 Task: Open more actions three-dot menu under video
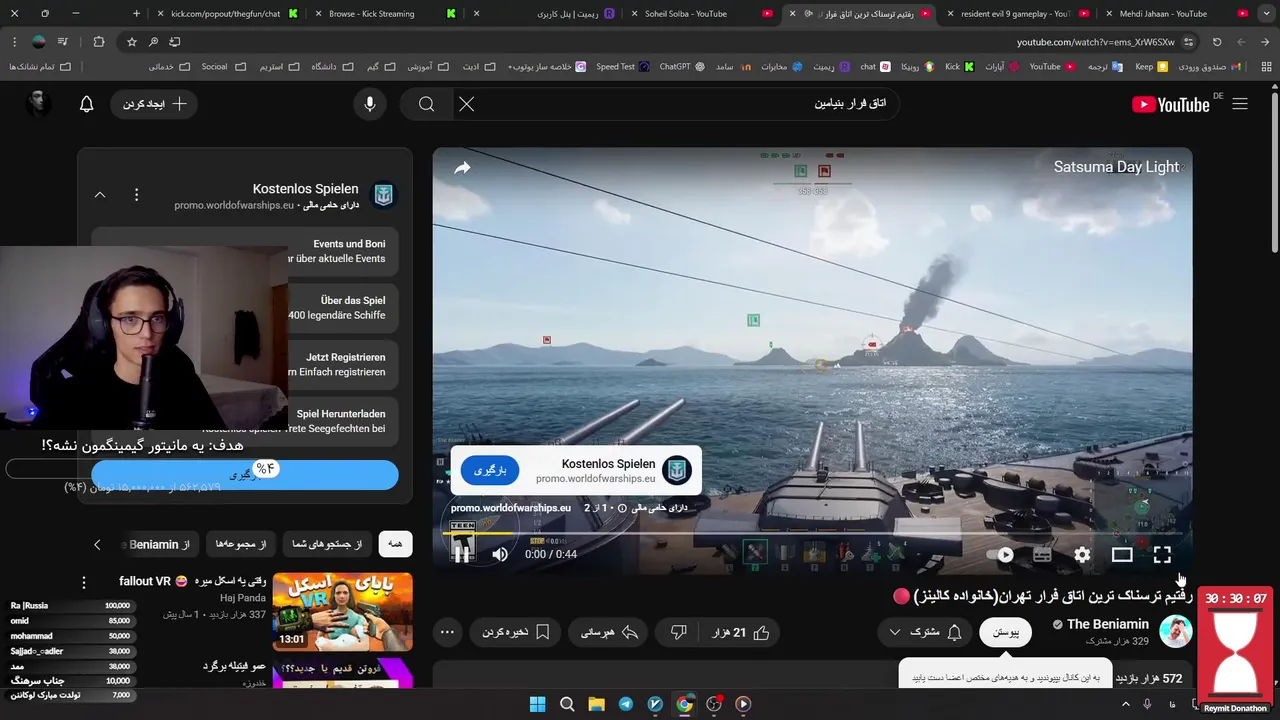point(447,632)
